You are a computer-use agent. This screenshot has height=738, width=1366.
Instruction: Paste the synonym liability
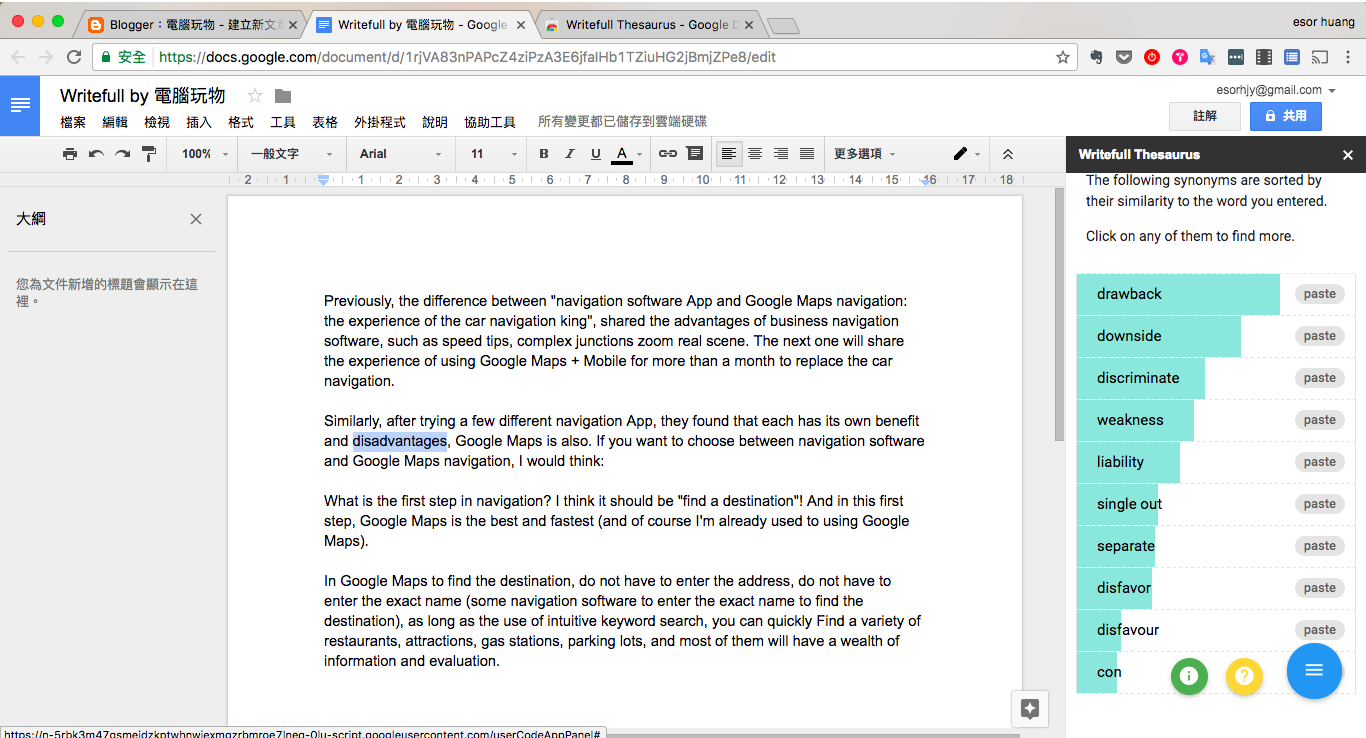(1320, 462)
